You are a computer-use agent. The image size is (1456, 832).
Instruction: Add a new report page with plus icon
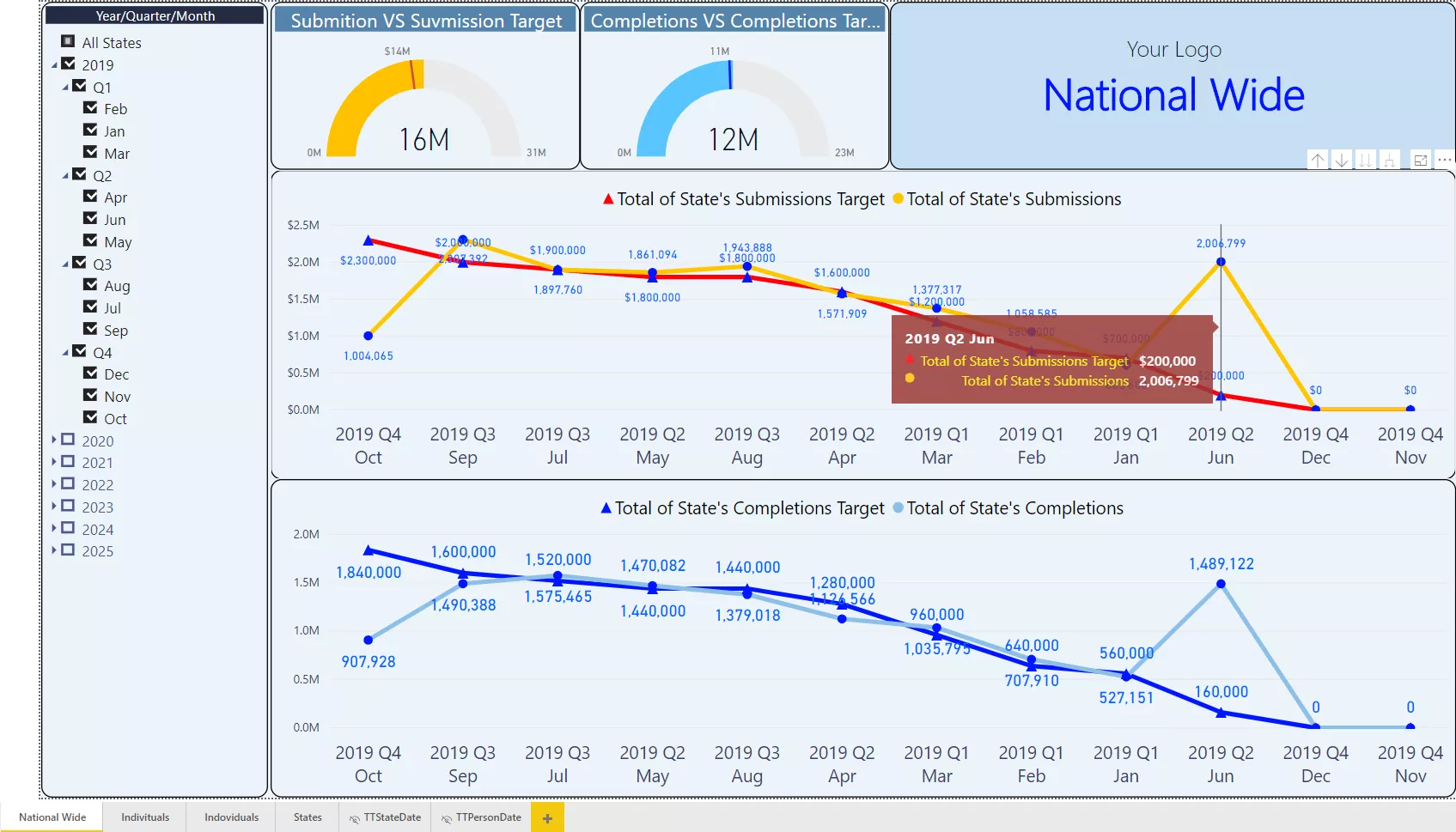coord(547,818)
